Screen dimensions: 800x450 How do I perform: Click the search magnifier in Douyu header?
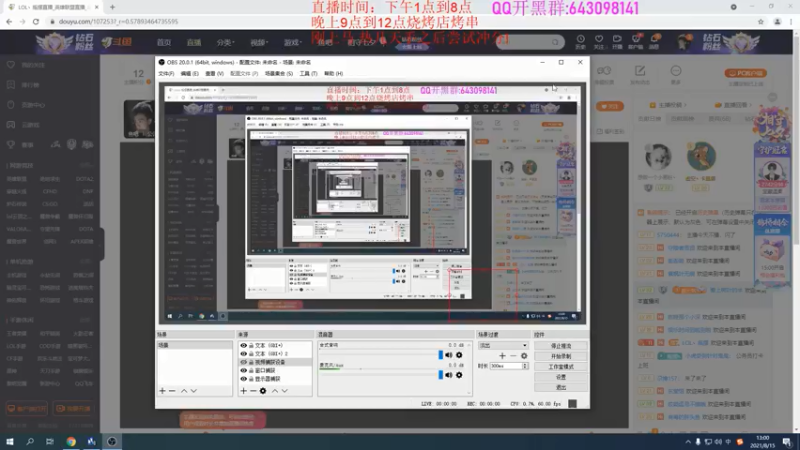coord(555,42)
